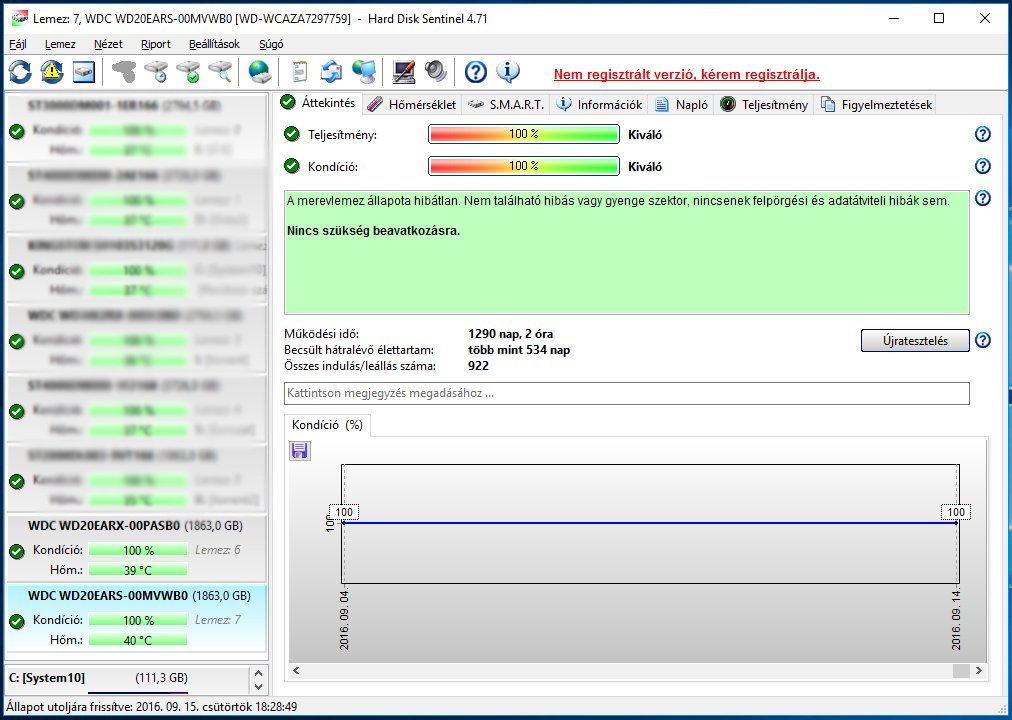Click the 1290 nap, 2 óra value
The height and width of the screenshot is (720, 1012).
click(511, 334)
